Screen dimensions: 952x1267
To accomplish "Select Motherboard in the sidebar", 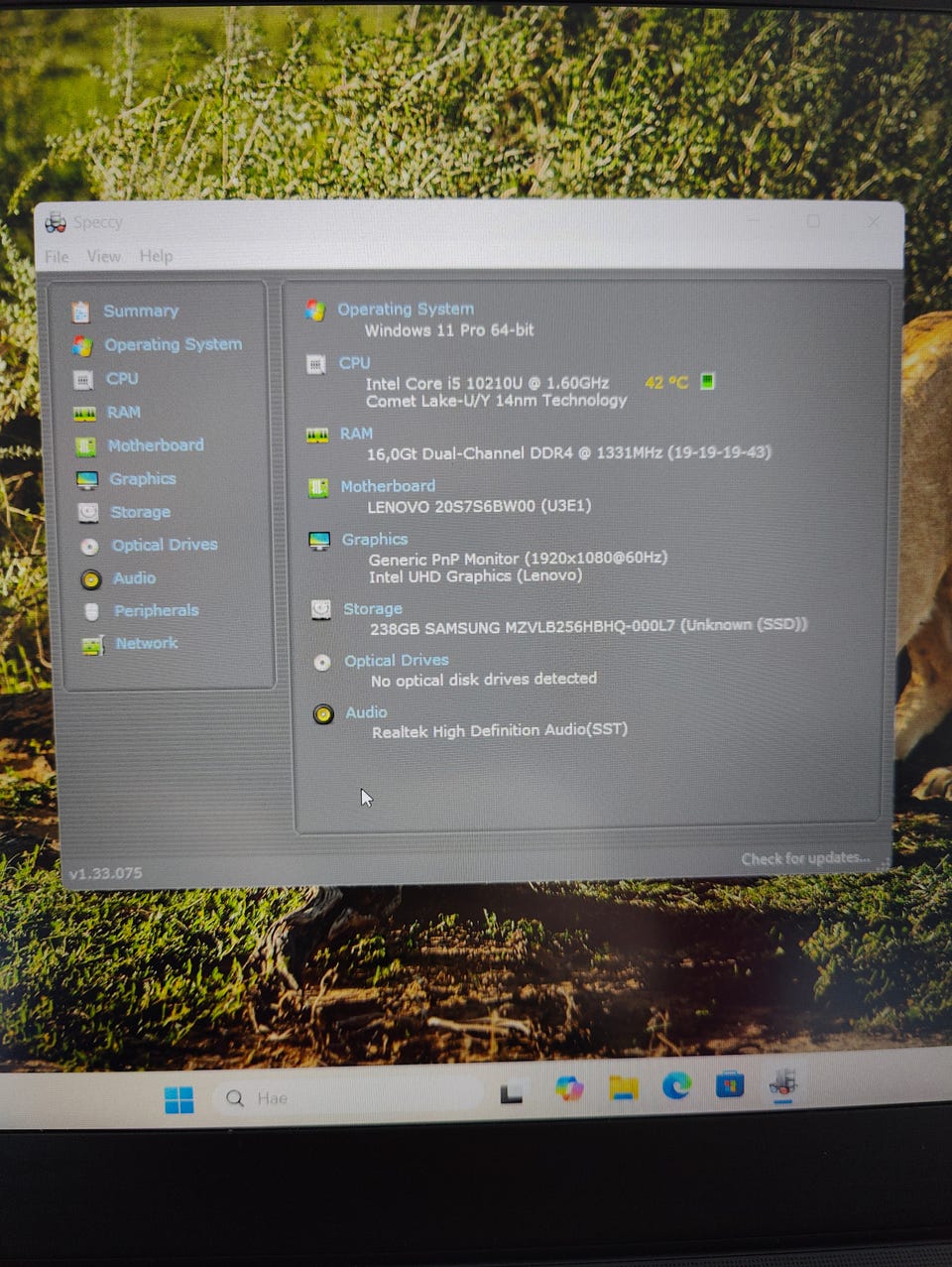I will pos(156,446).
